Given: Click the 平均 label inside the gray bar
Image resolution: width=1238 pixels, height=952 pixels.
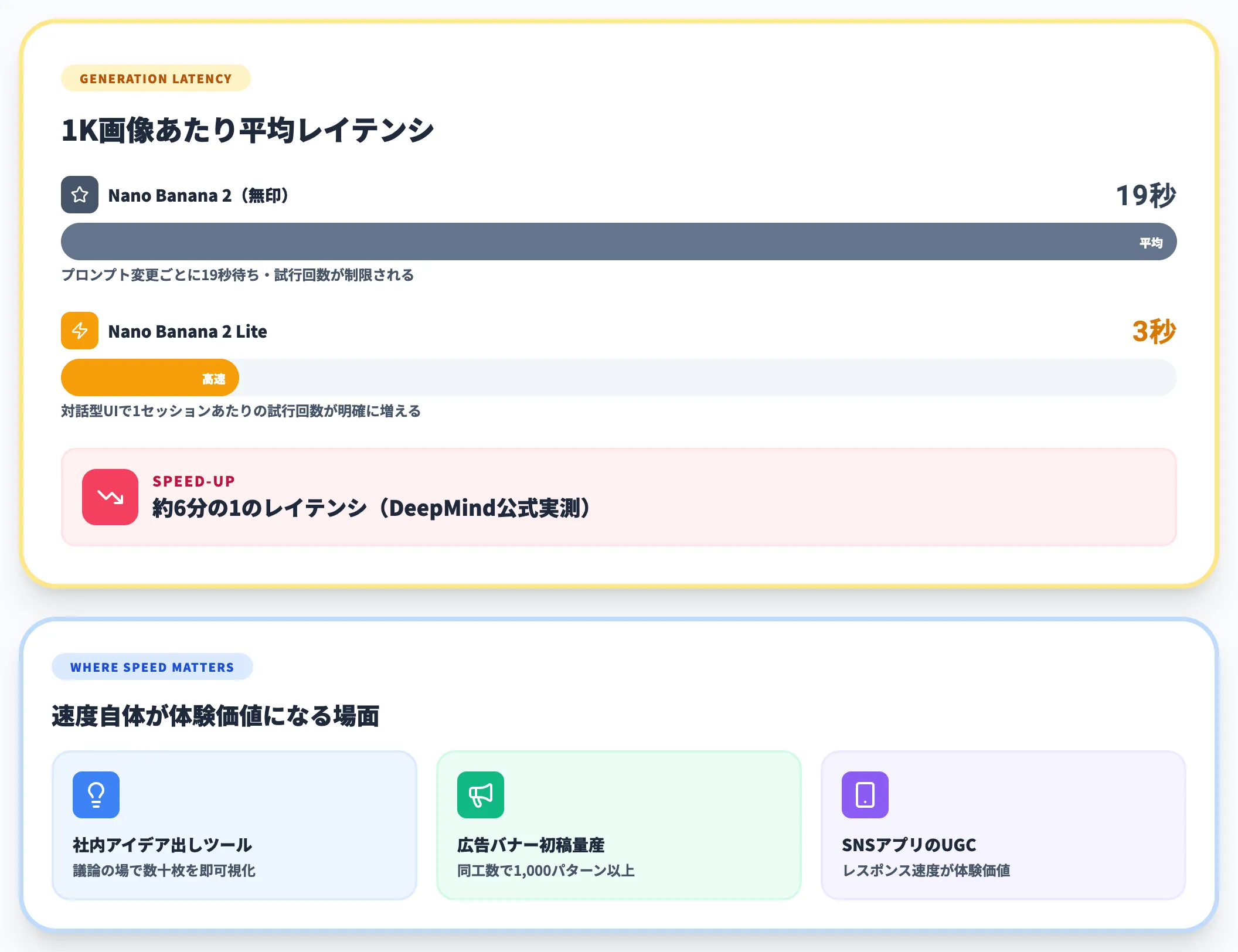Looking at the screenshot, I should (1151, 243).
